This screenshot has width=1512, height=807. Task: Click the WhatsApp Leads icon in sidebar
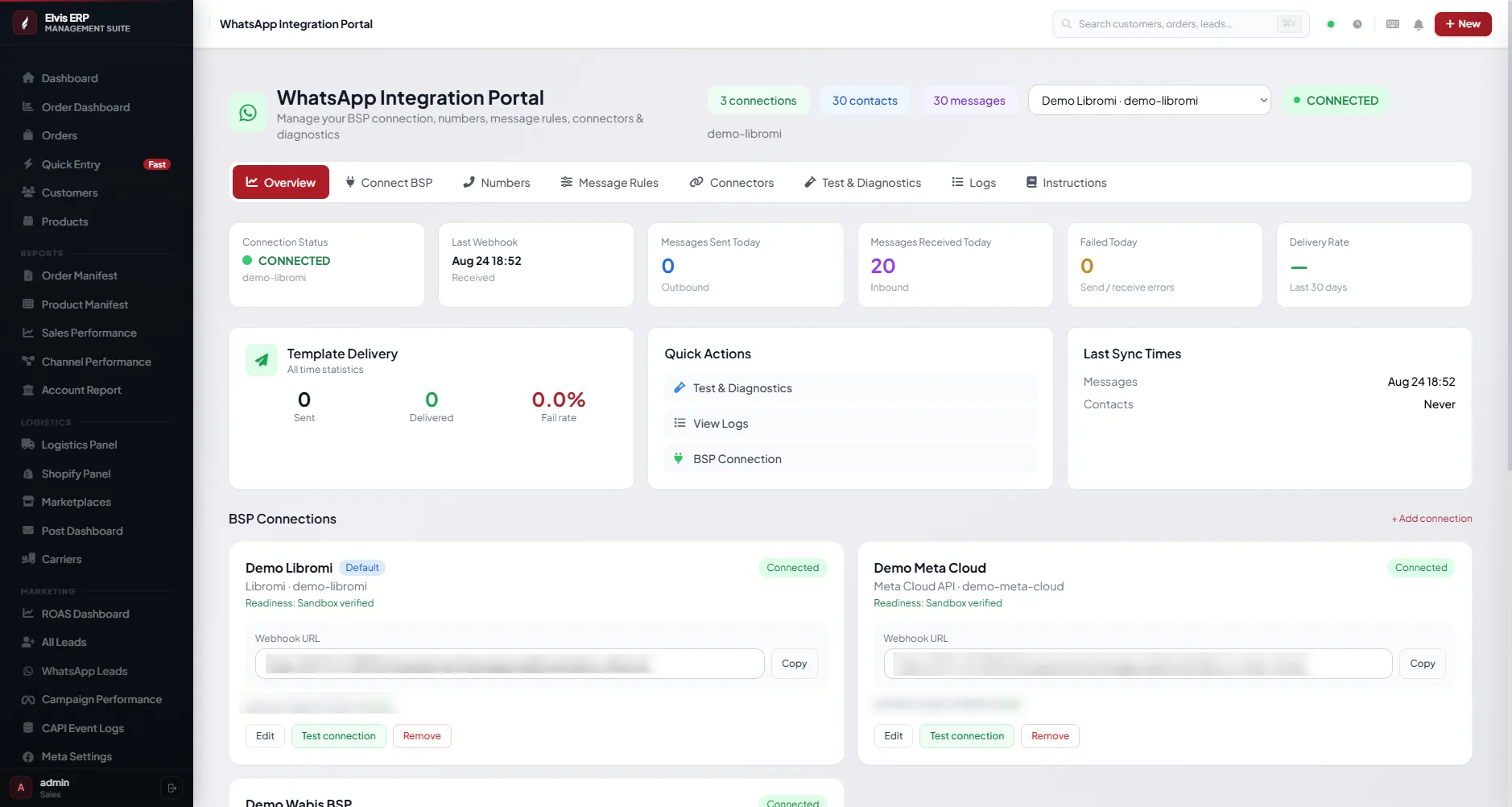[x=28, y=671]
